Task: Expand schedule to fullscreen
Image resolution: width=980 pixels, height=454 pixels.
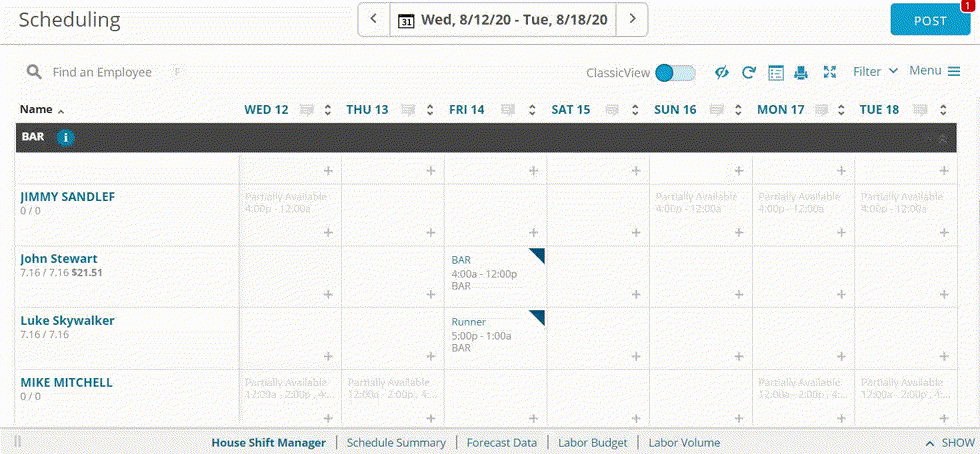Action: pyautogui.click(x=829, y=72)
